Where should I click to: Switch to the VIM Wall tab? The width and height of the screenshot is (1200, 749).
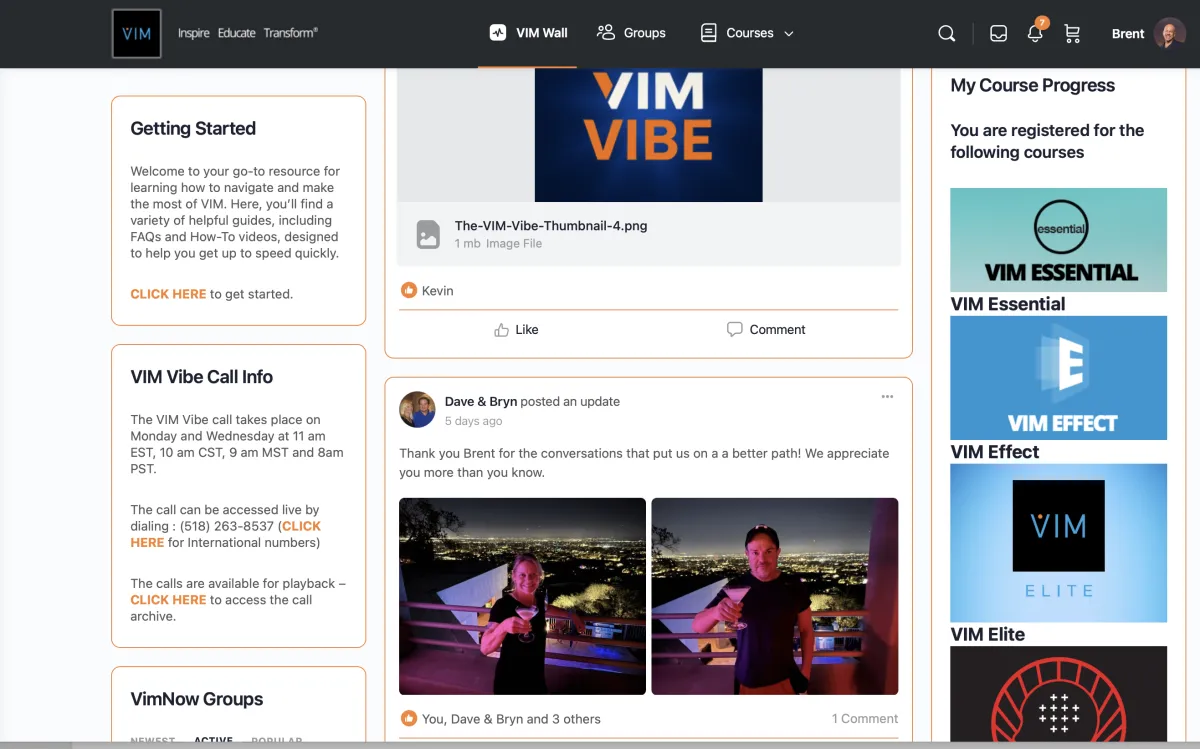pos(528,33)
